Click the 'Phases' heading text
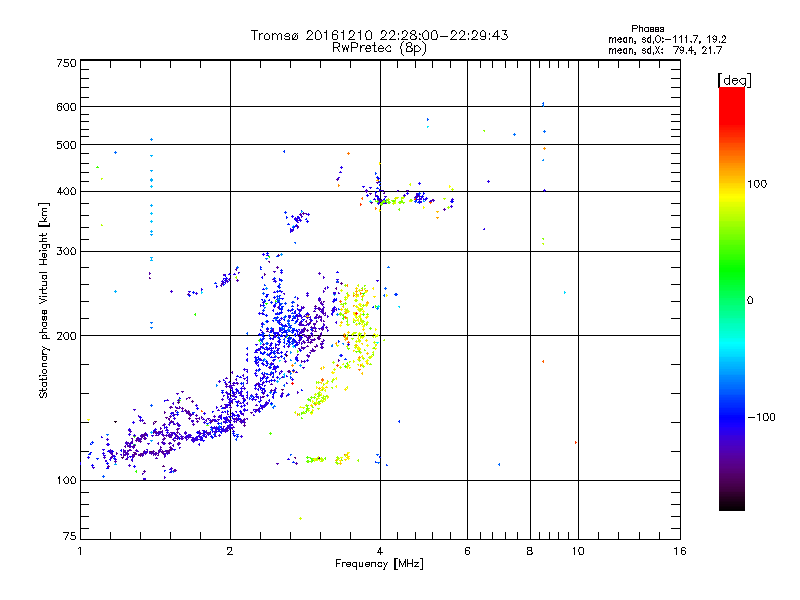 coord(647,29)
